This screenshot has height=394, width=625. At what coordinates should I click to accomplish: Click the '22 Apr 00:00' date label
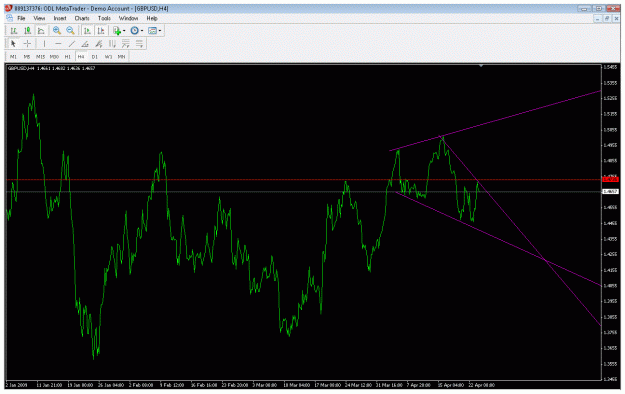coord(482,385)
